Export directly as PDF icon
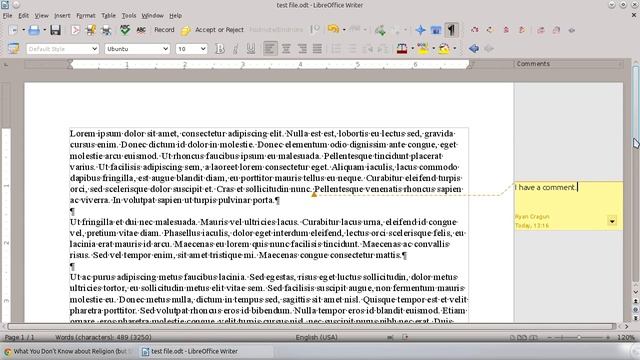 [75, 30]
